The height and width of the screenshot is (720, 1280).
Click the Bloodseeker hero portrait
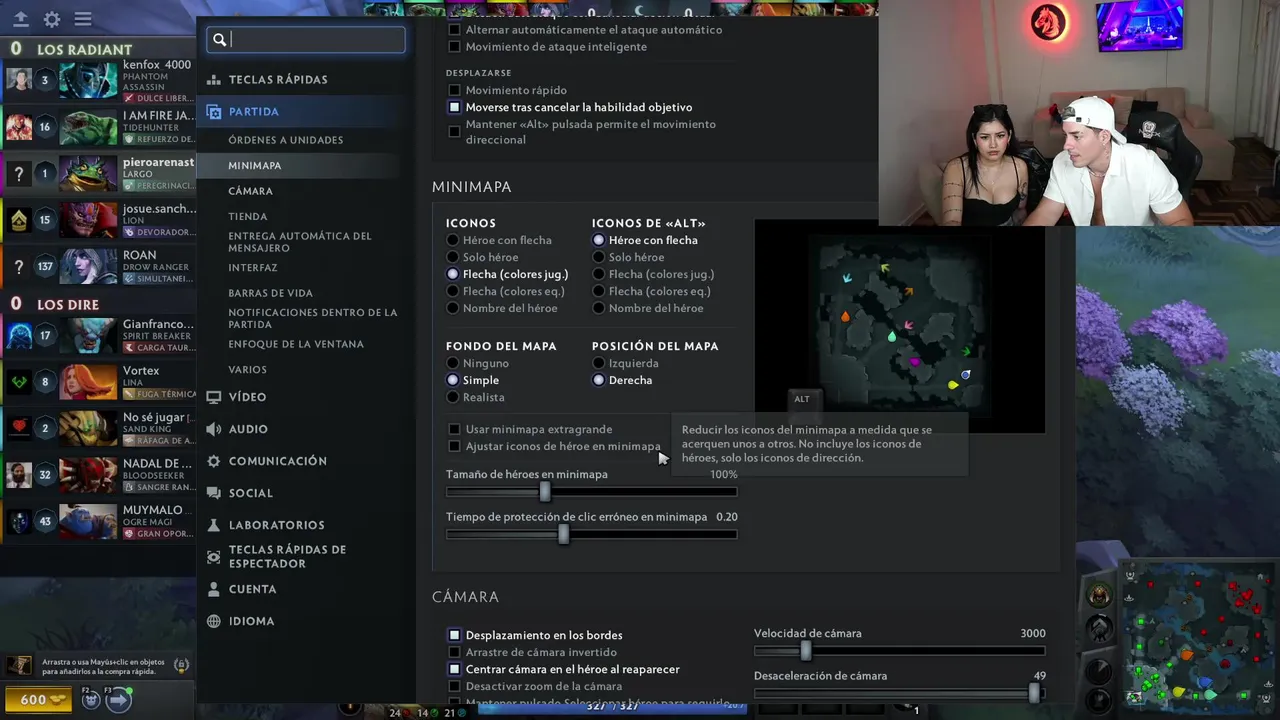[88, 475]
